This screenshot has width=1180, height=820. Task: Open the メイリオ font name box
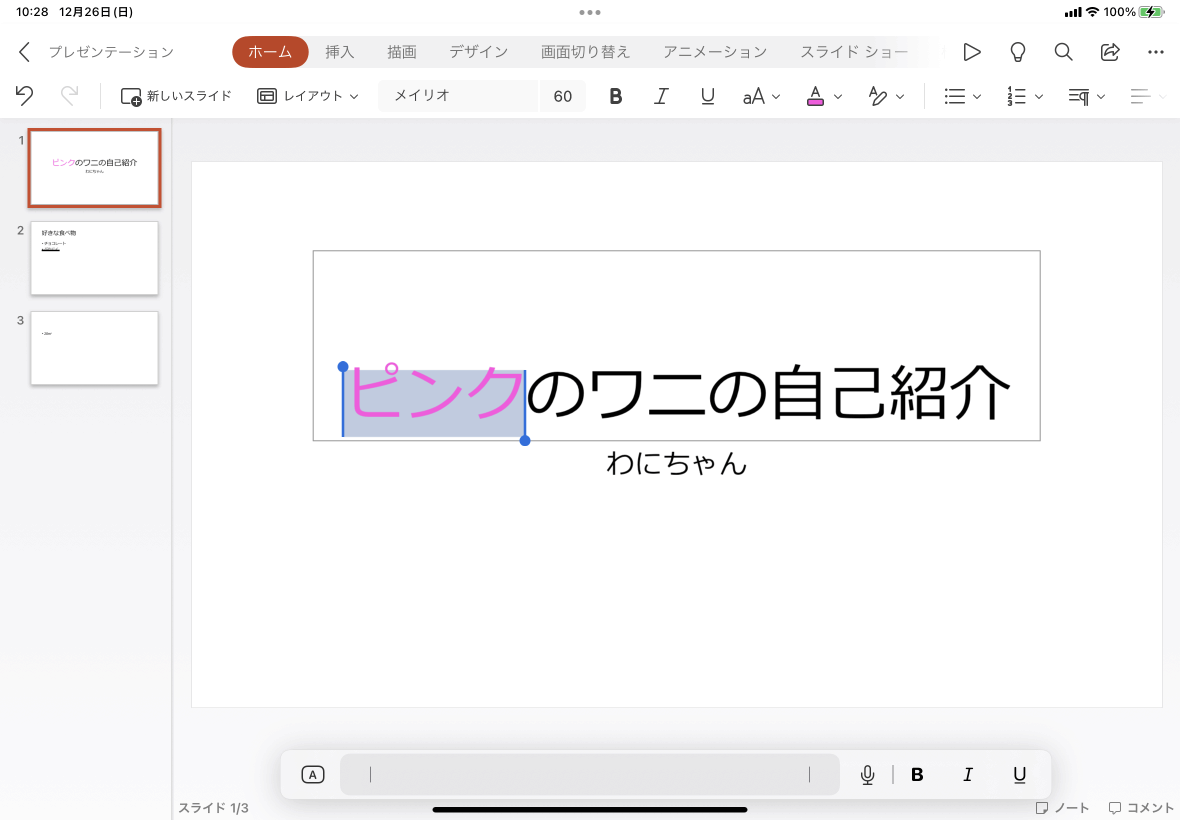point(458,96)
